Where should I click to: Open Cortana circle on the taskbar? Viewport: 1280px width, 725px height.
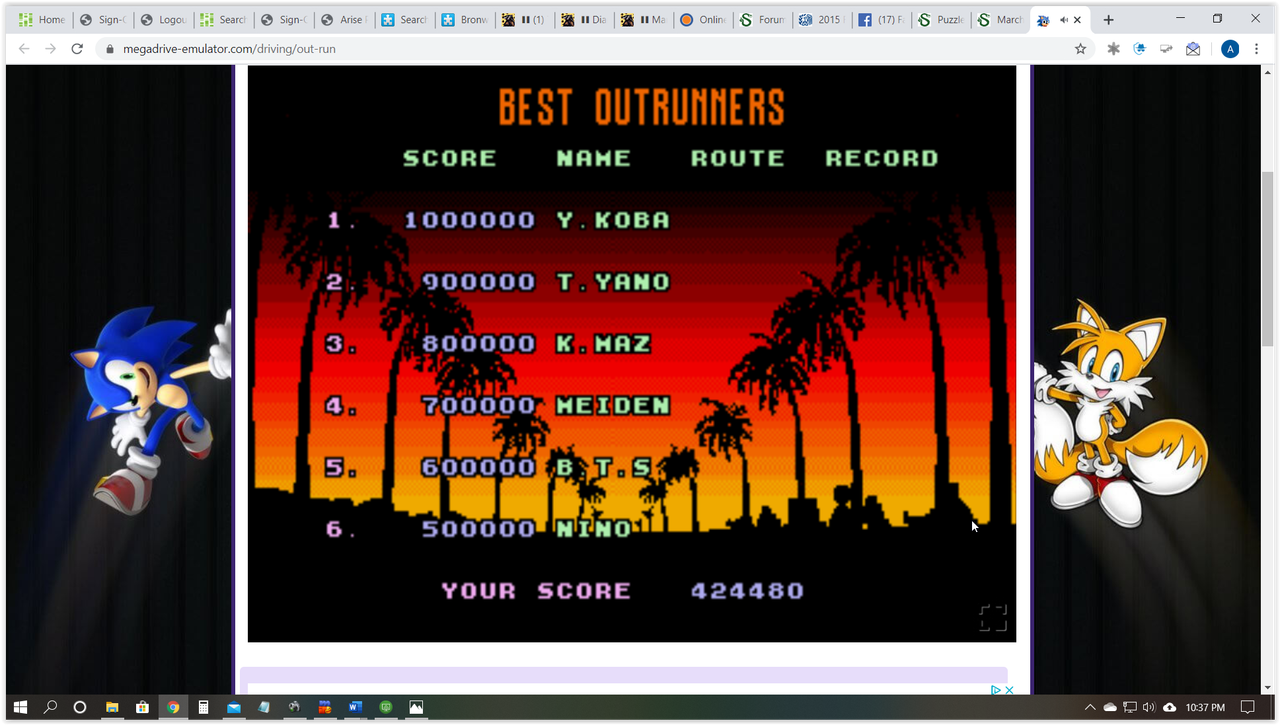point(81,707)
